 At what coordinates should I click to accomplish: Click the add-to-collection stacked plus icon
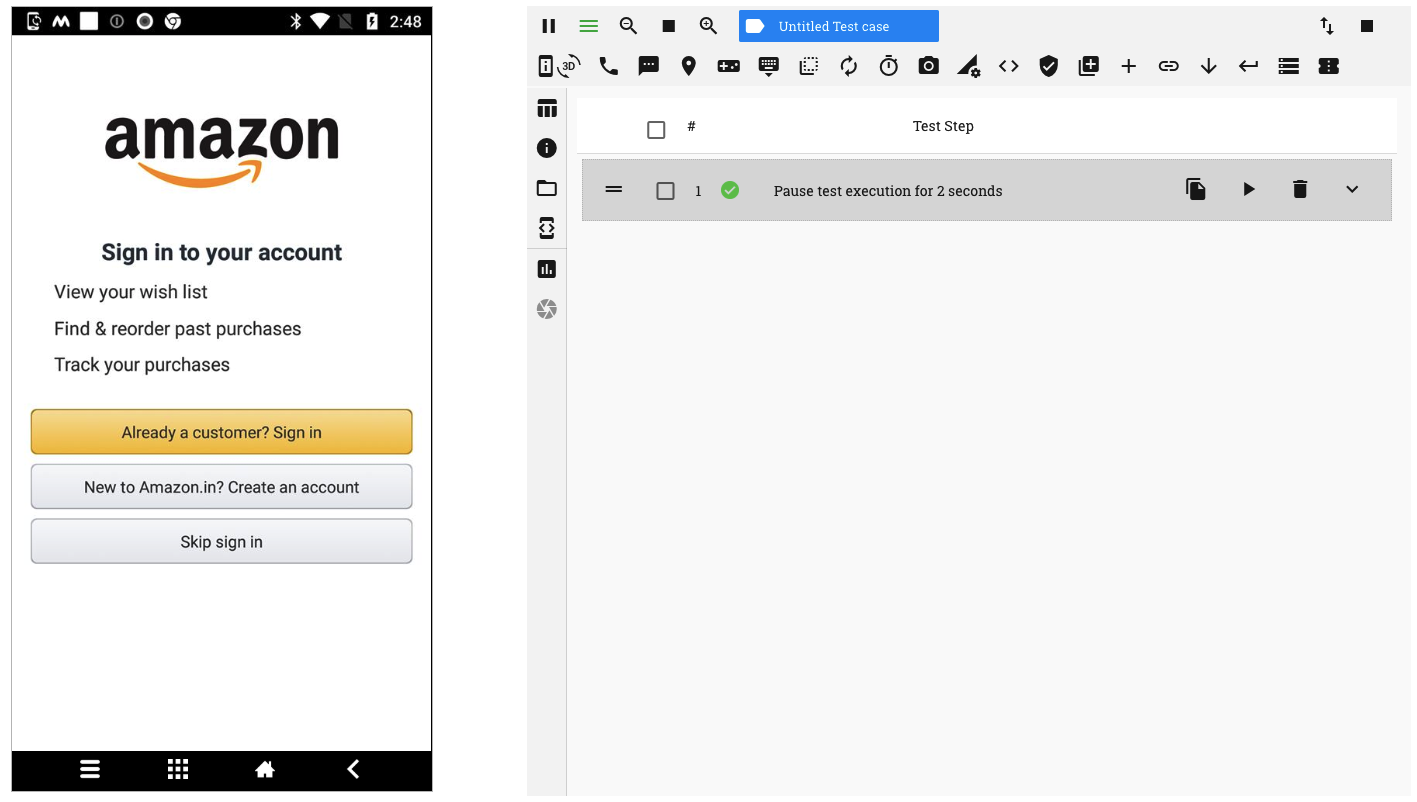[1089, 66]
